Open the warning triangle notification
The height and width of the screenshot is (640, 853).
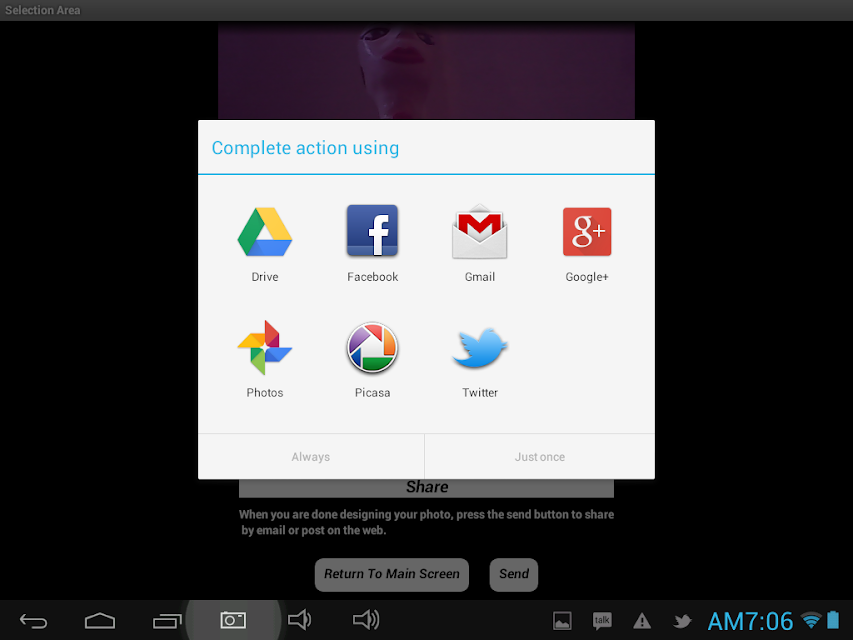click(642, 621)
